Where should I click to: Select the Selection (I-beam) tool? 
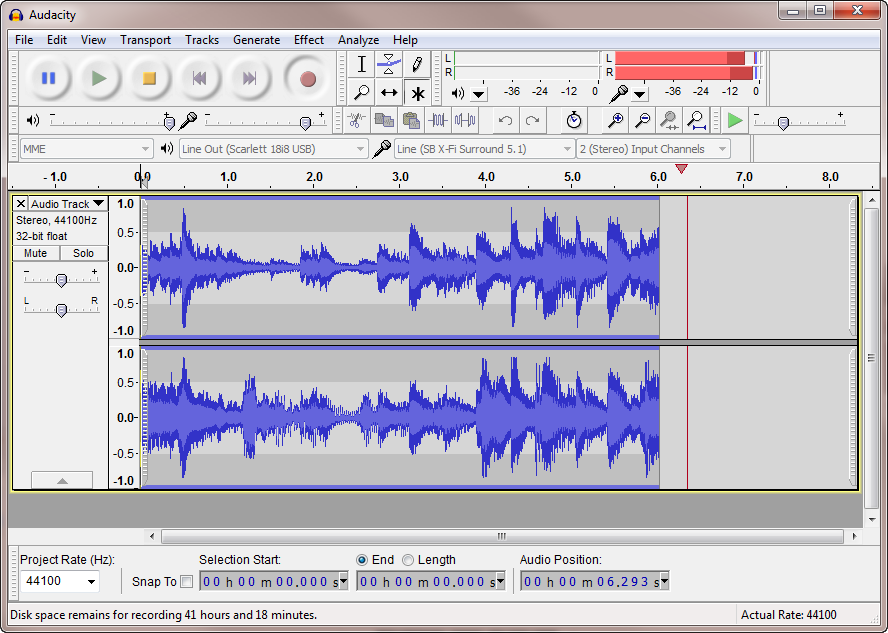coord(361,65)
